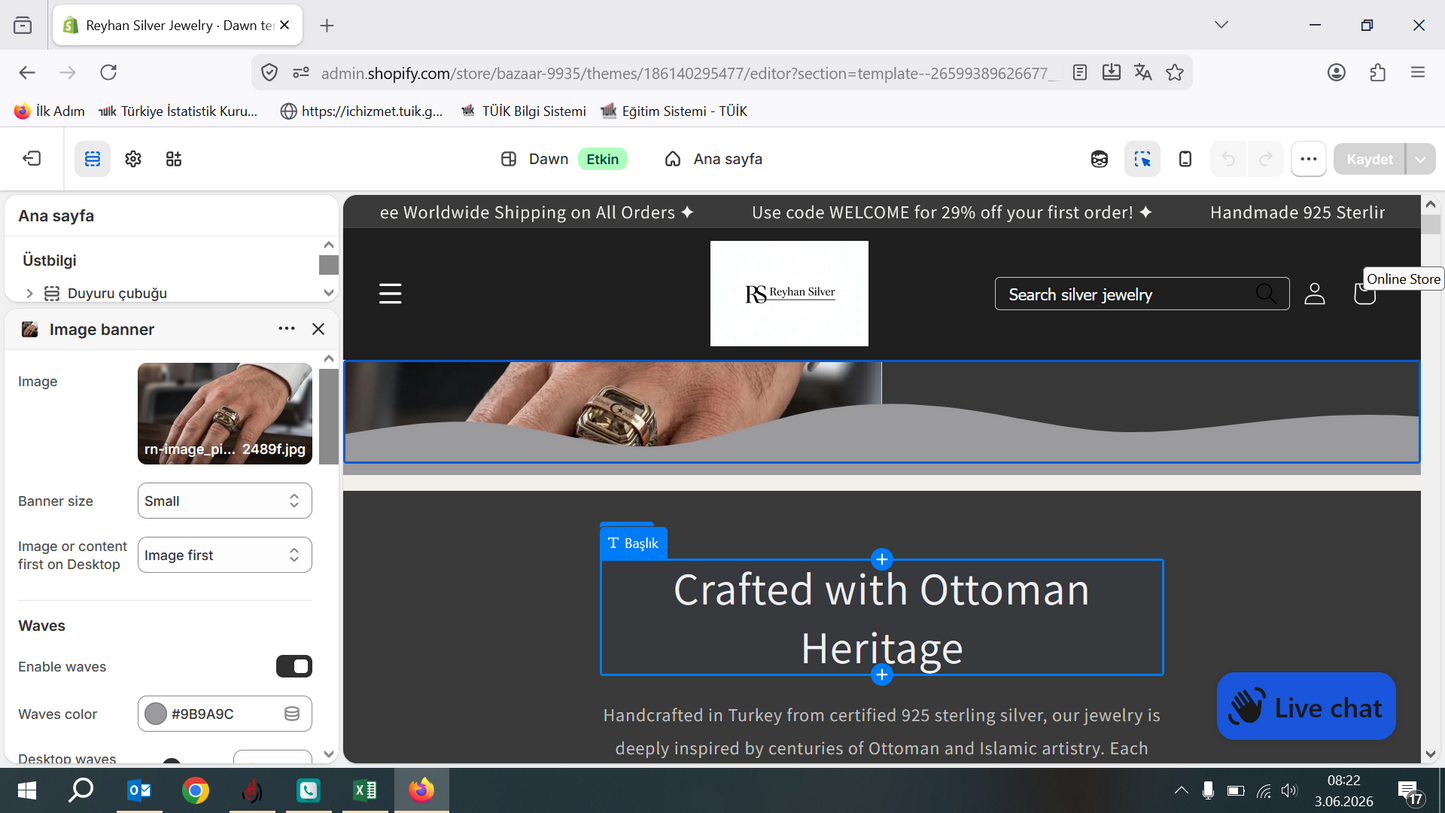Click the redo arrow icon
Viewport: 1445px width, 813px height.
coord(1265,159)
